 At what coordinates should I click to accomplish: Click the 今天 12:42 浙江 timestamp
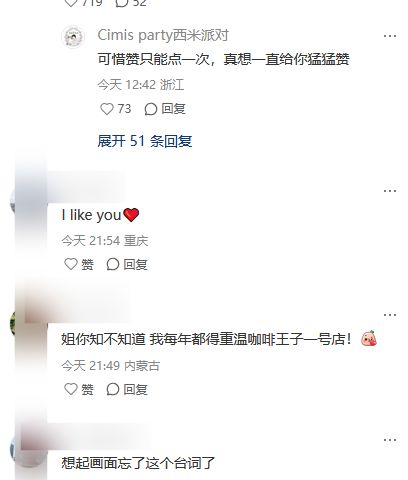coord(141,85)
